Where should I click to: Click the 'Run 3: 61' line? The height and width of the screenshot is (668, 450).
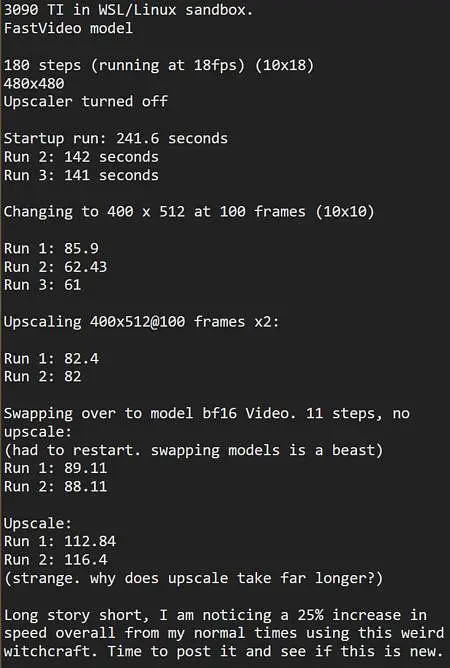coord(42,285)
